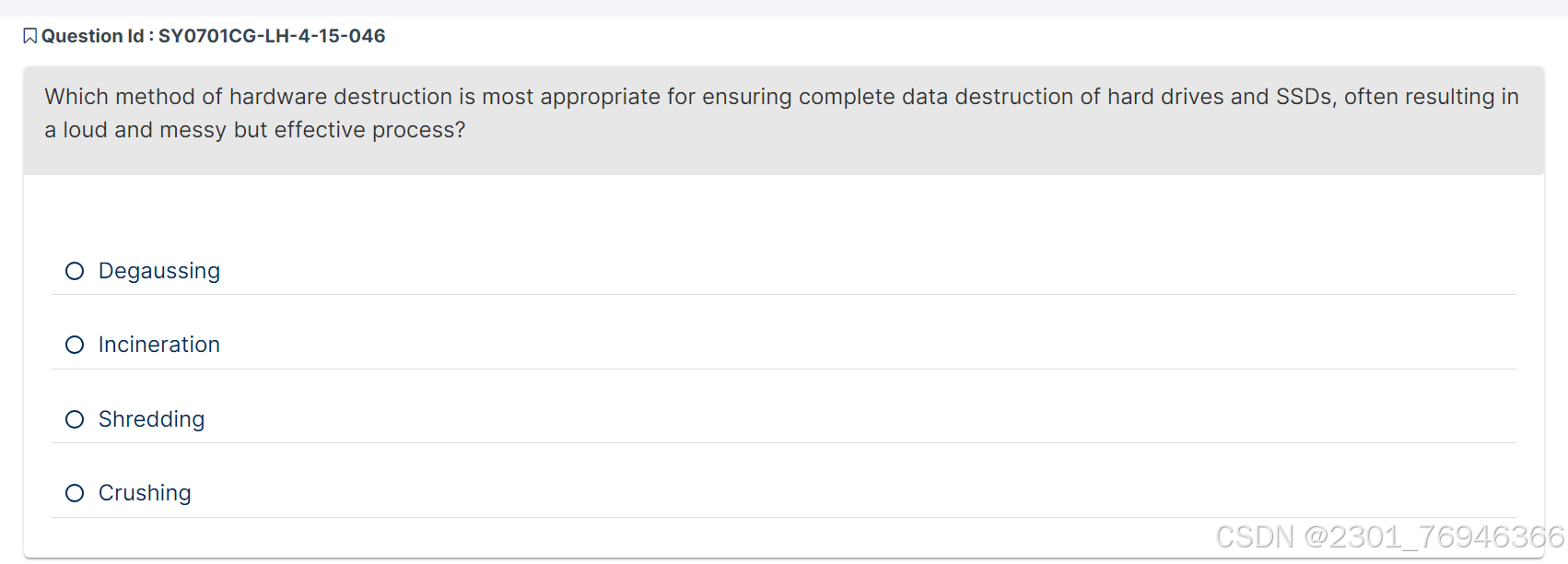Viewport: 1568px width, 564px height.
Task: Click the "a loud and messy" question line
Action: (255, 130)
